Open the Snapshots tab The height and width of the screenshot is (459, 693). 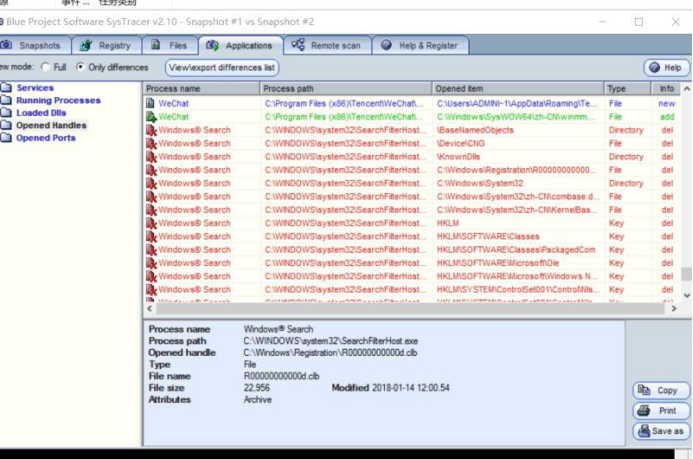35,46
